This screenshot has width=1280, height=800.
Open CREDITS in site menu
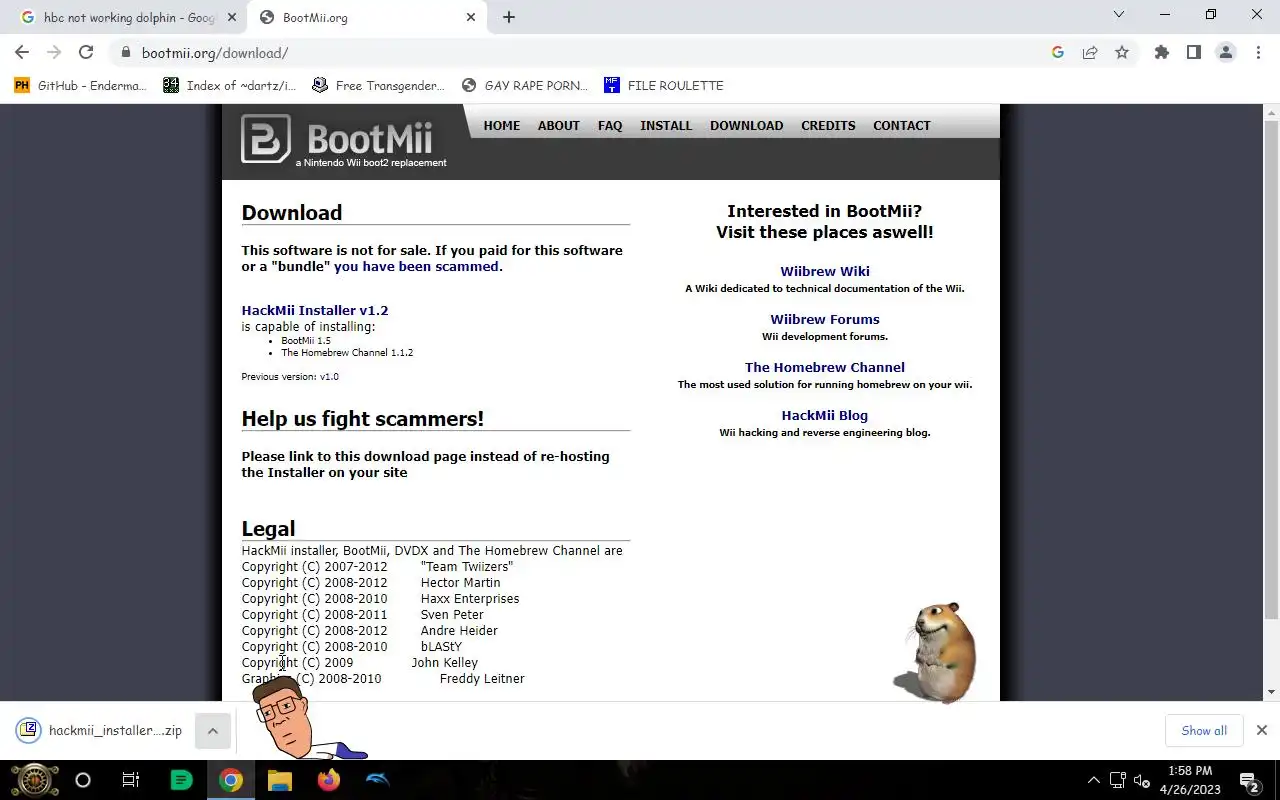(x=828, y=125)
